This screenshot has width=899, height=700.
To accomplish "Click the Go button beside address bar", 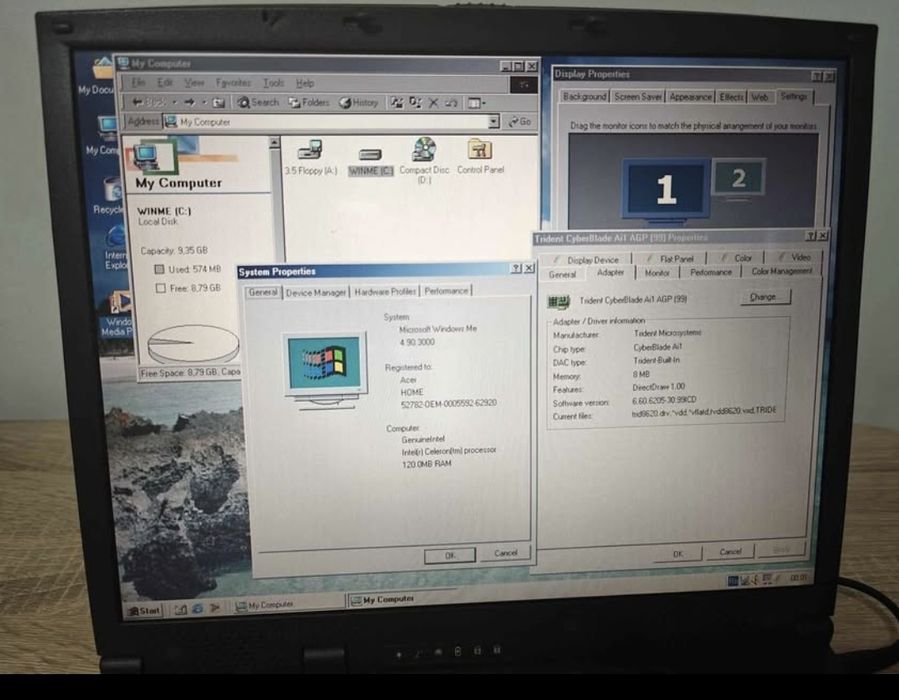I will pos(520,122).
